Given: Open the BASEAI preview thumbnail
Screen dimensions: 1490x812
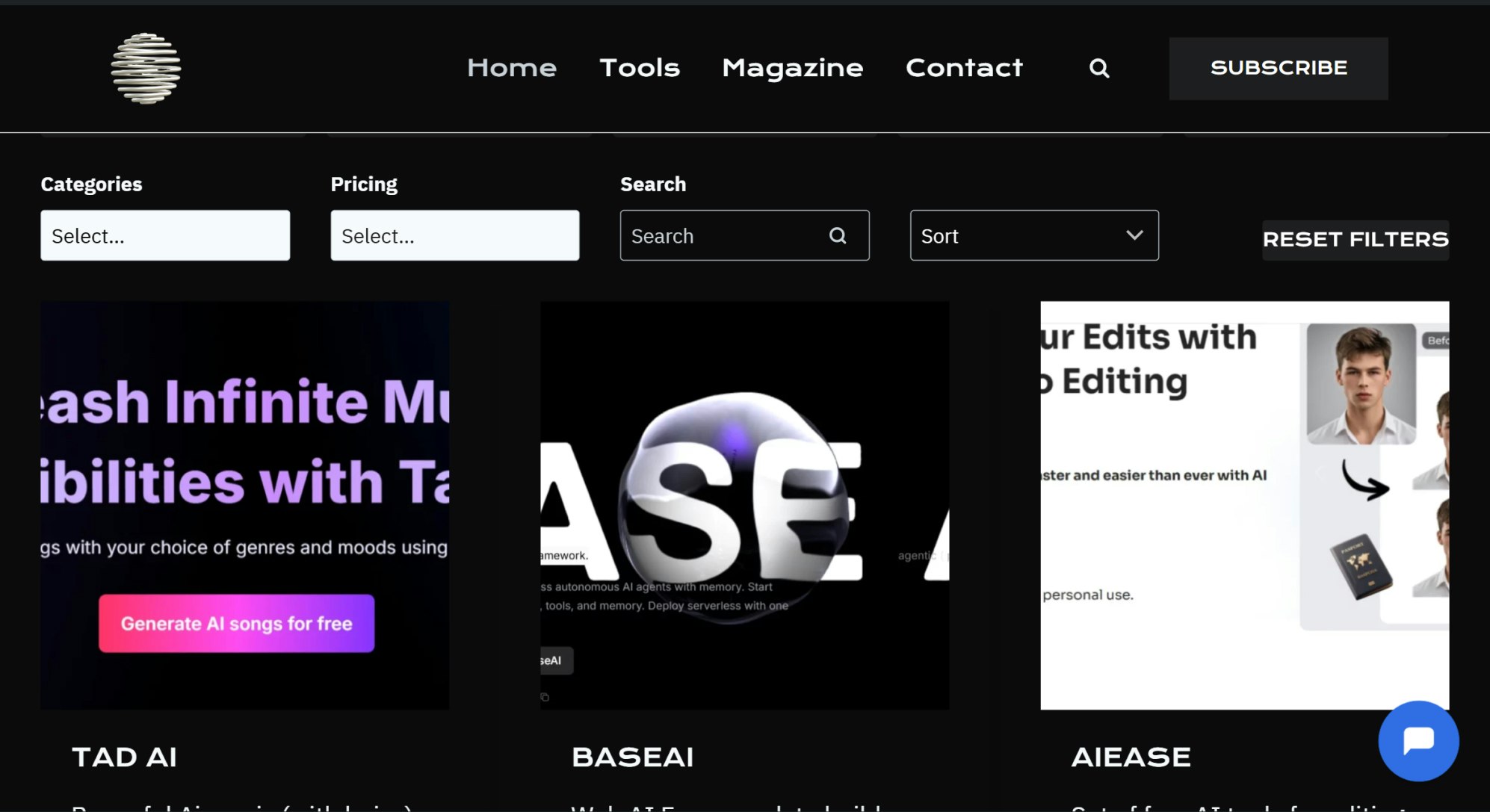Looking at the screenshot, I should coord(744,505).
